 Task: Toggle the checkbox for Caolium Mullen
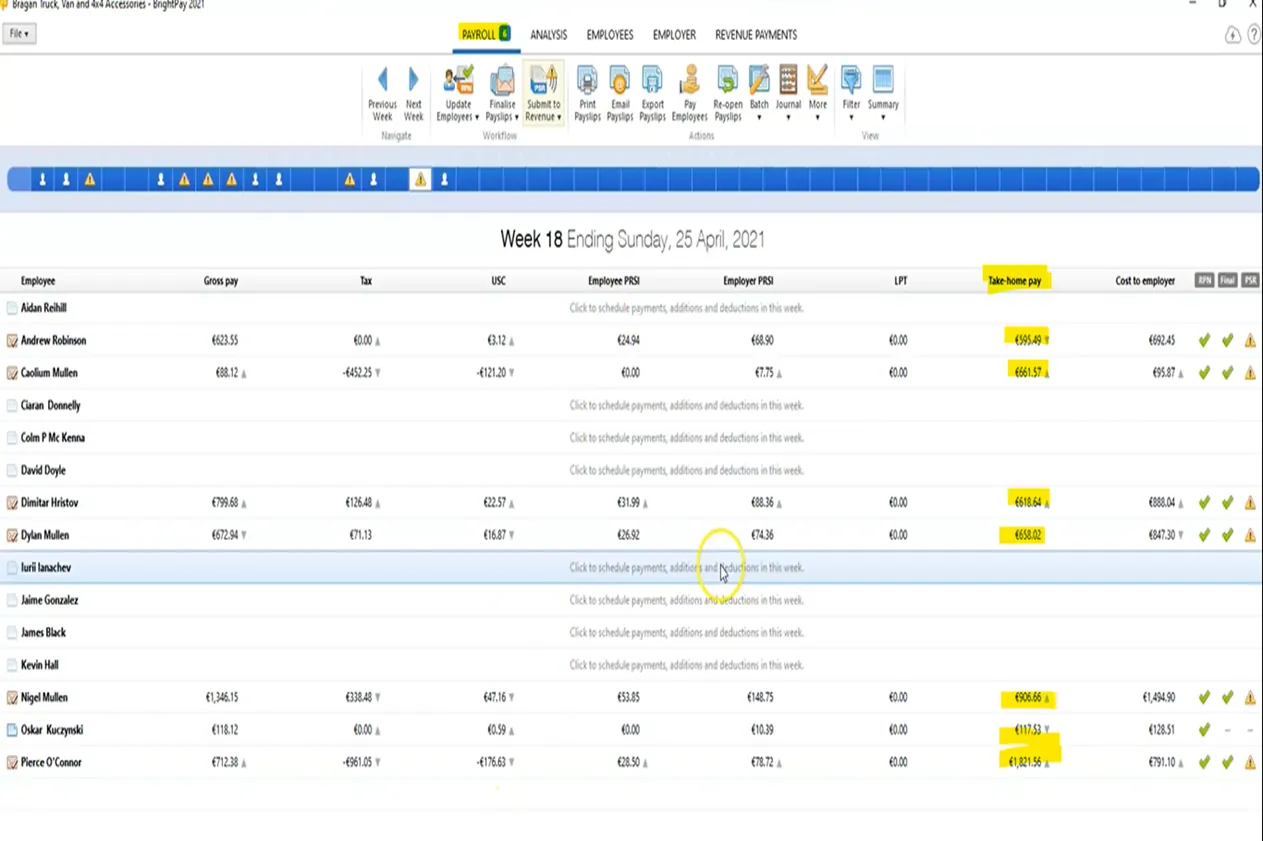point(12,373)
